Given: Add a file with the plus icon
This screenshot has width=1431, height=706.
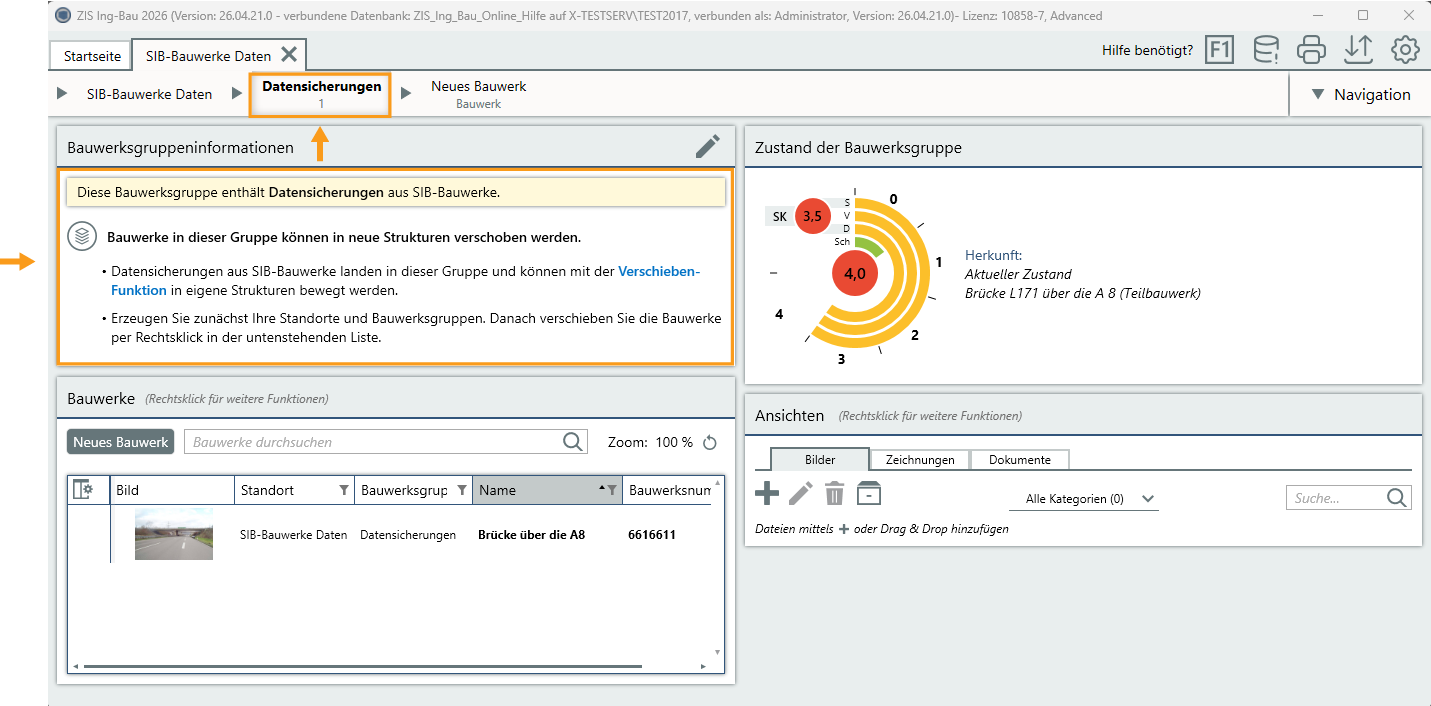Looking at the screenshot, I should [767, 493].
